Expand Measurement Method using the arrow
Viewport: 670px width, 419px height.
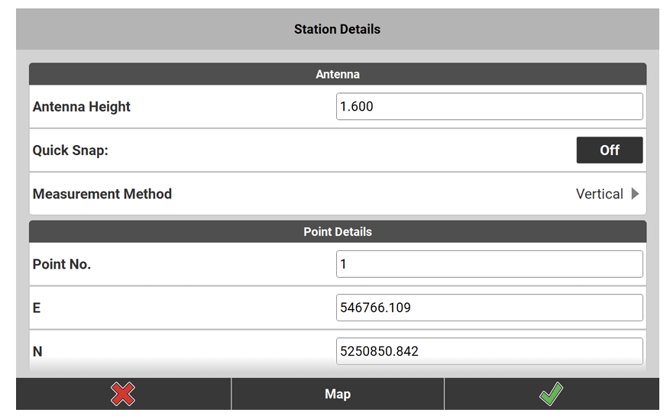click(635, 194)
